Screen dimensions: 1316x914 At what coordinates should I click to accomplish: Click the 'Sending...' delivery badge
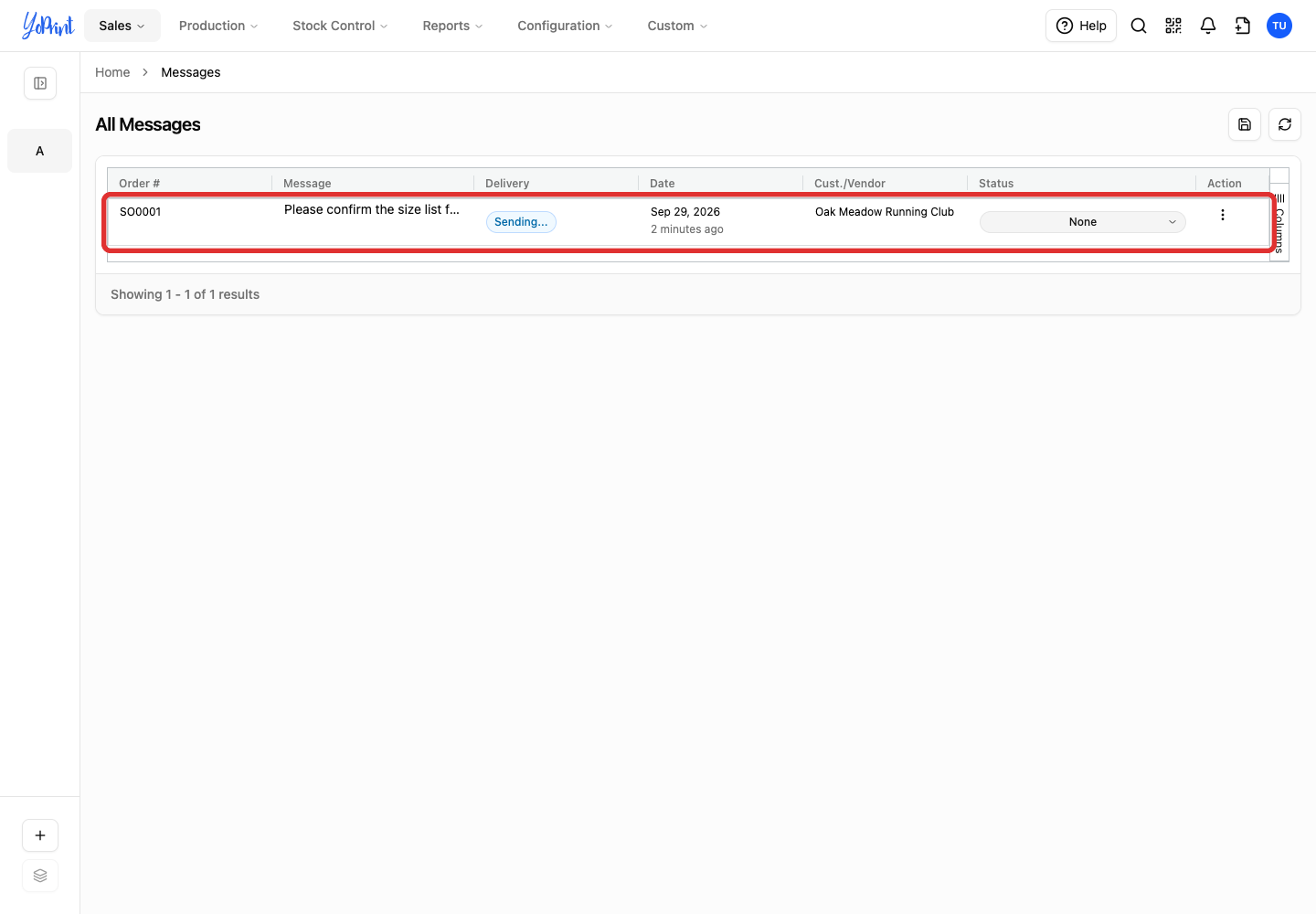click(521, 222)
